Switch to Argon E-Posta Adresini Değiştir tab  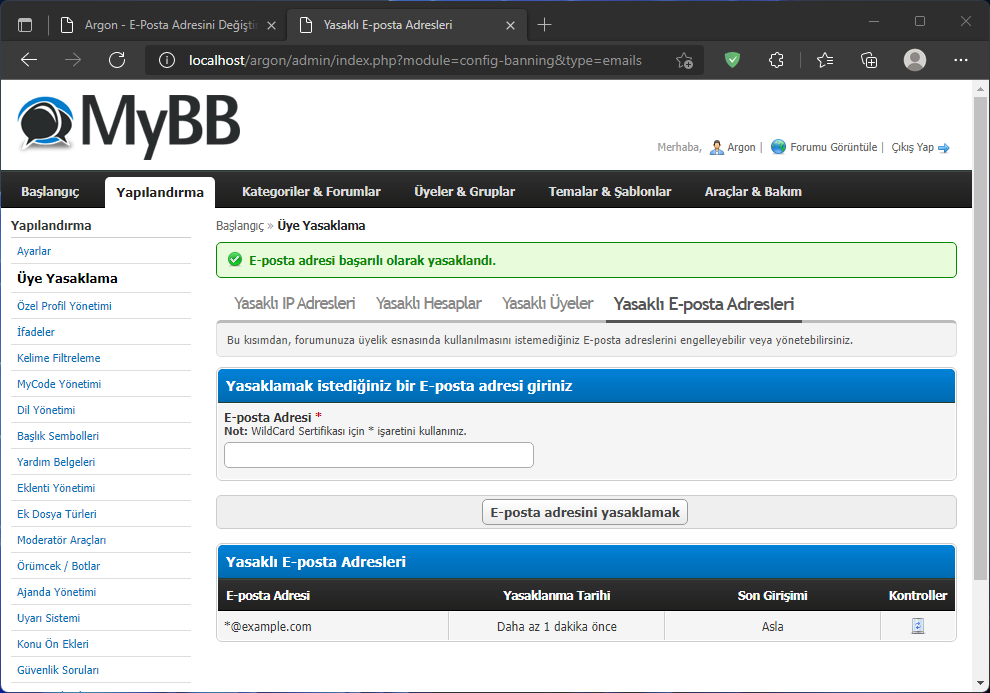coord(169,25)
